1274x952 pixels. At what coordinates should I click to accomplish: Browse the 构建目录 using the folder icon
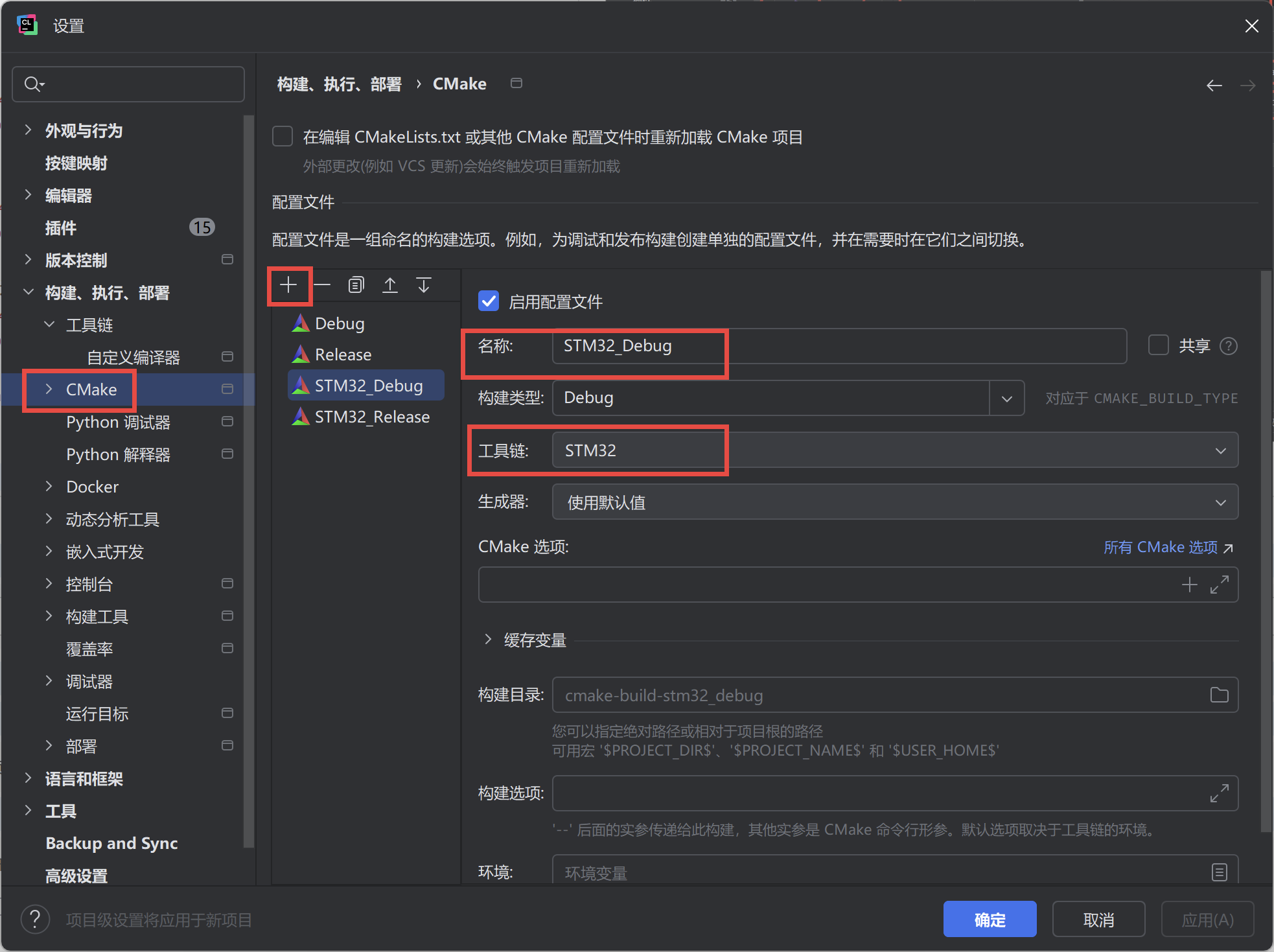(1219, 694)
